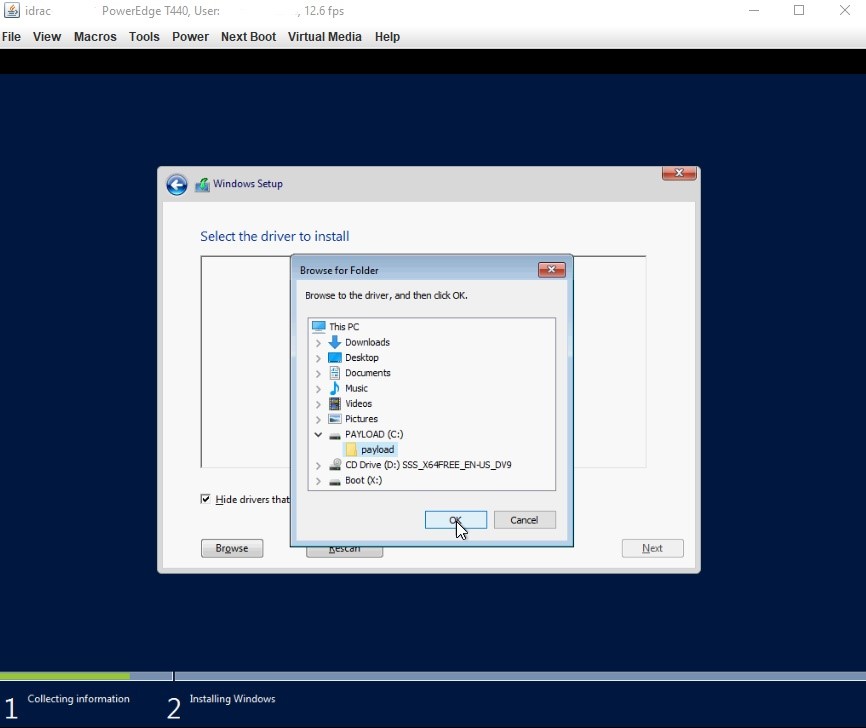
Task: Expand the Downloads tree node
Action: tap(318, 342)
